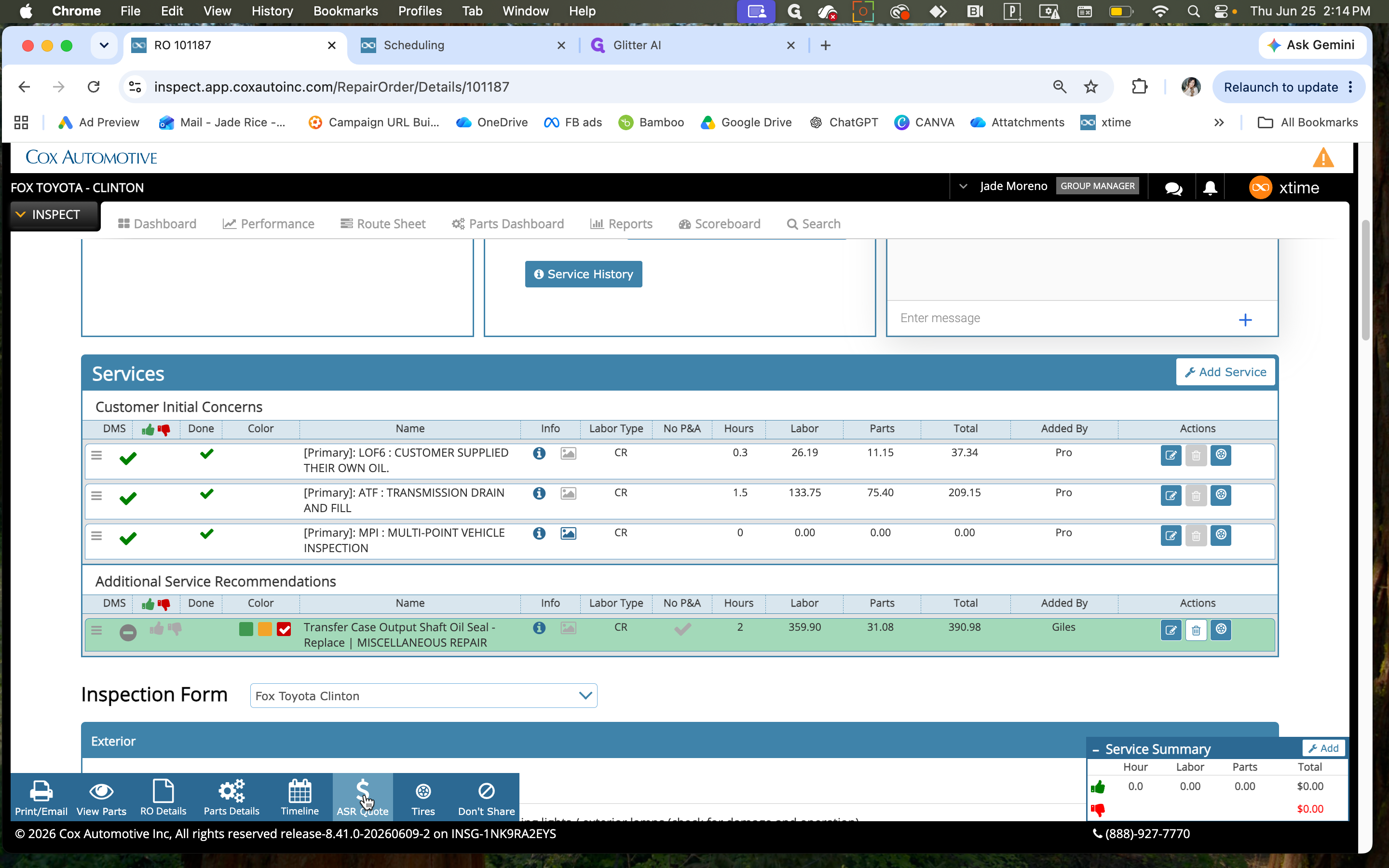The width and height of the screenshot is (1389, 868).
Task: Open ASR Quote dollar icon
Action: coord(362,798)
